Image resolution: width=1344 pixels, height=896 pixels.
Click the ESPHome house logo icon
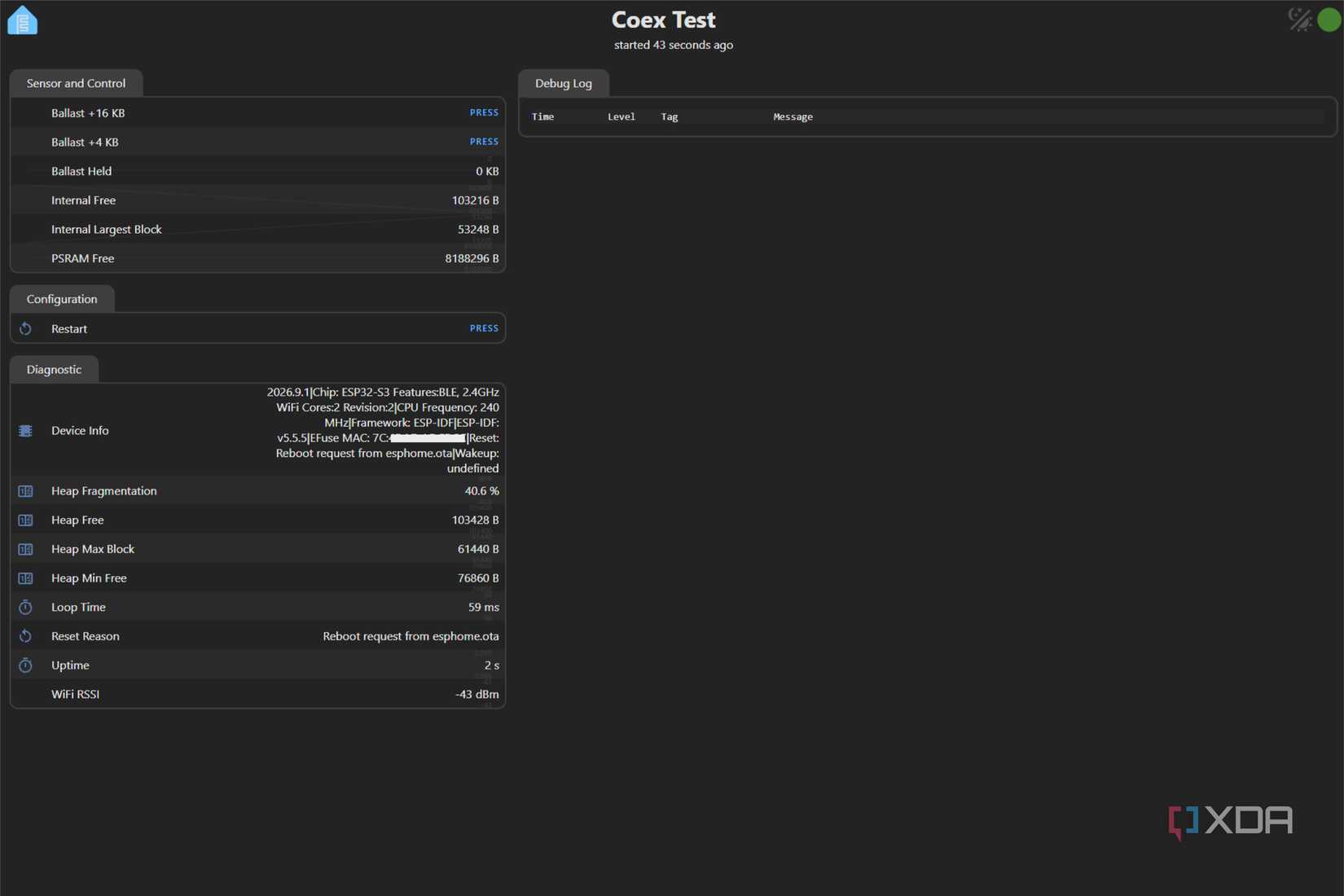[23, 20]
